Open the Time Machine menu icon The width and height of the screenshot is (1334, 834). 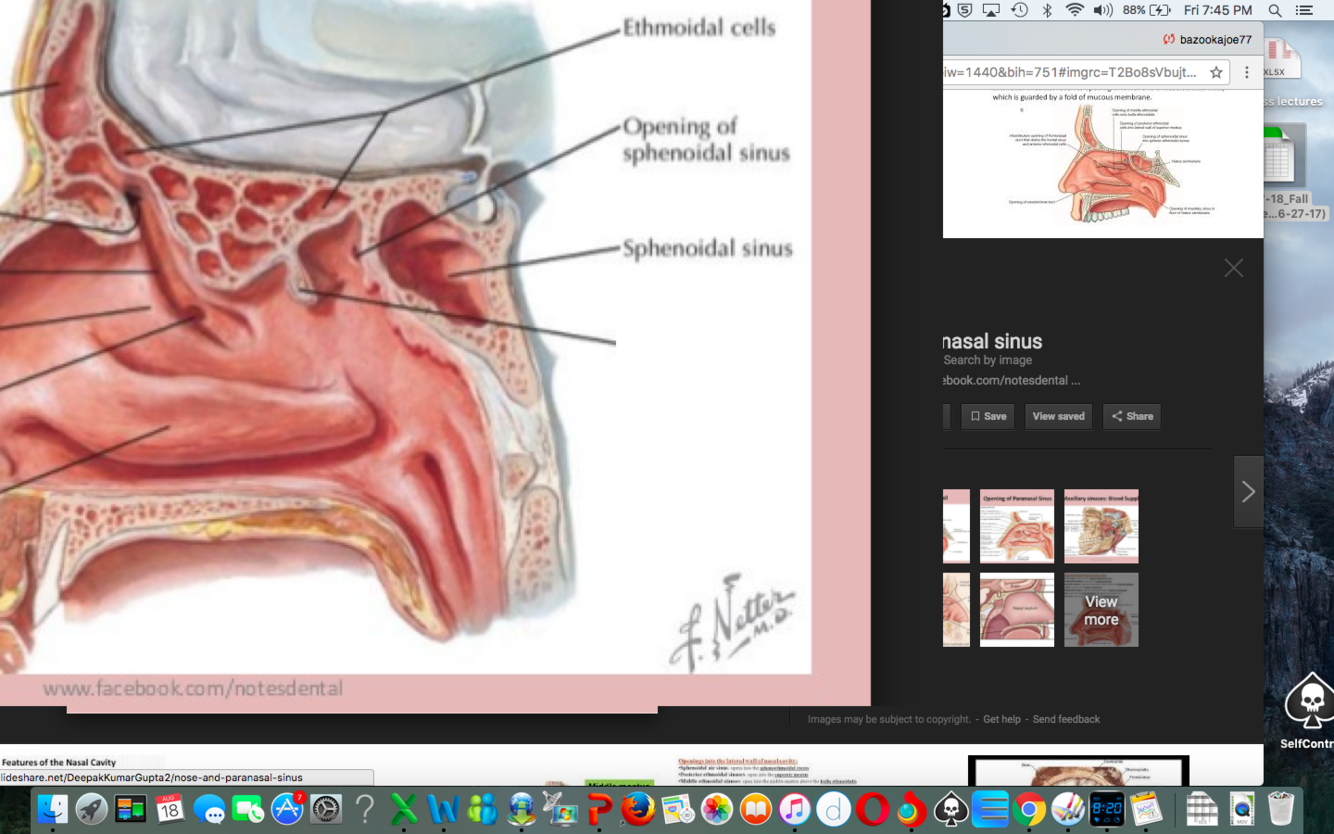point(1019,10)
